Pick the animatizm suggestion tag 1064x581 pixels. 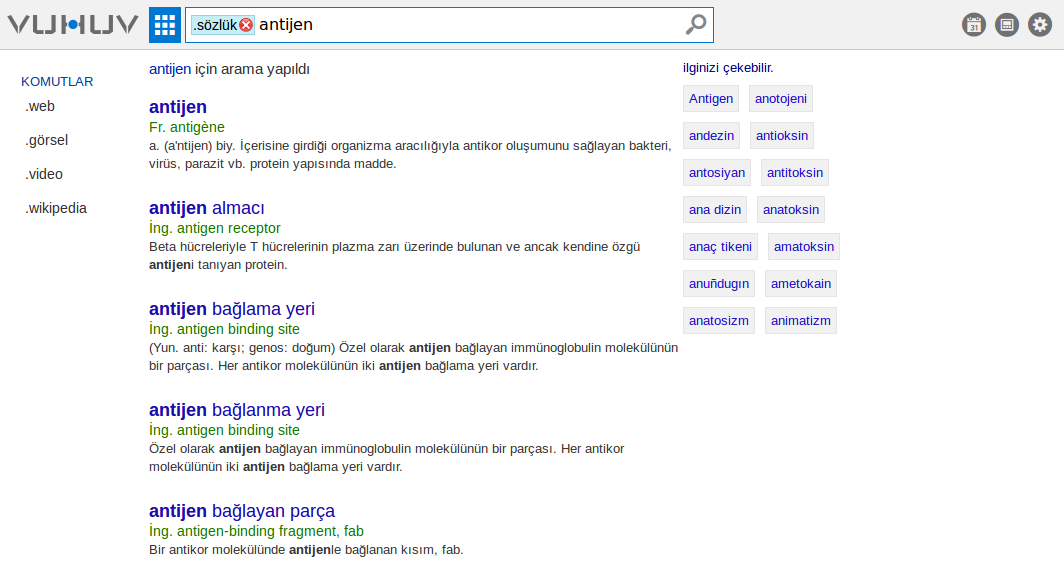801,320
